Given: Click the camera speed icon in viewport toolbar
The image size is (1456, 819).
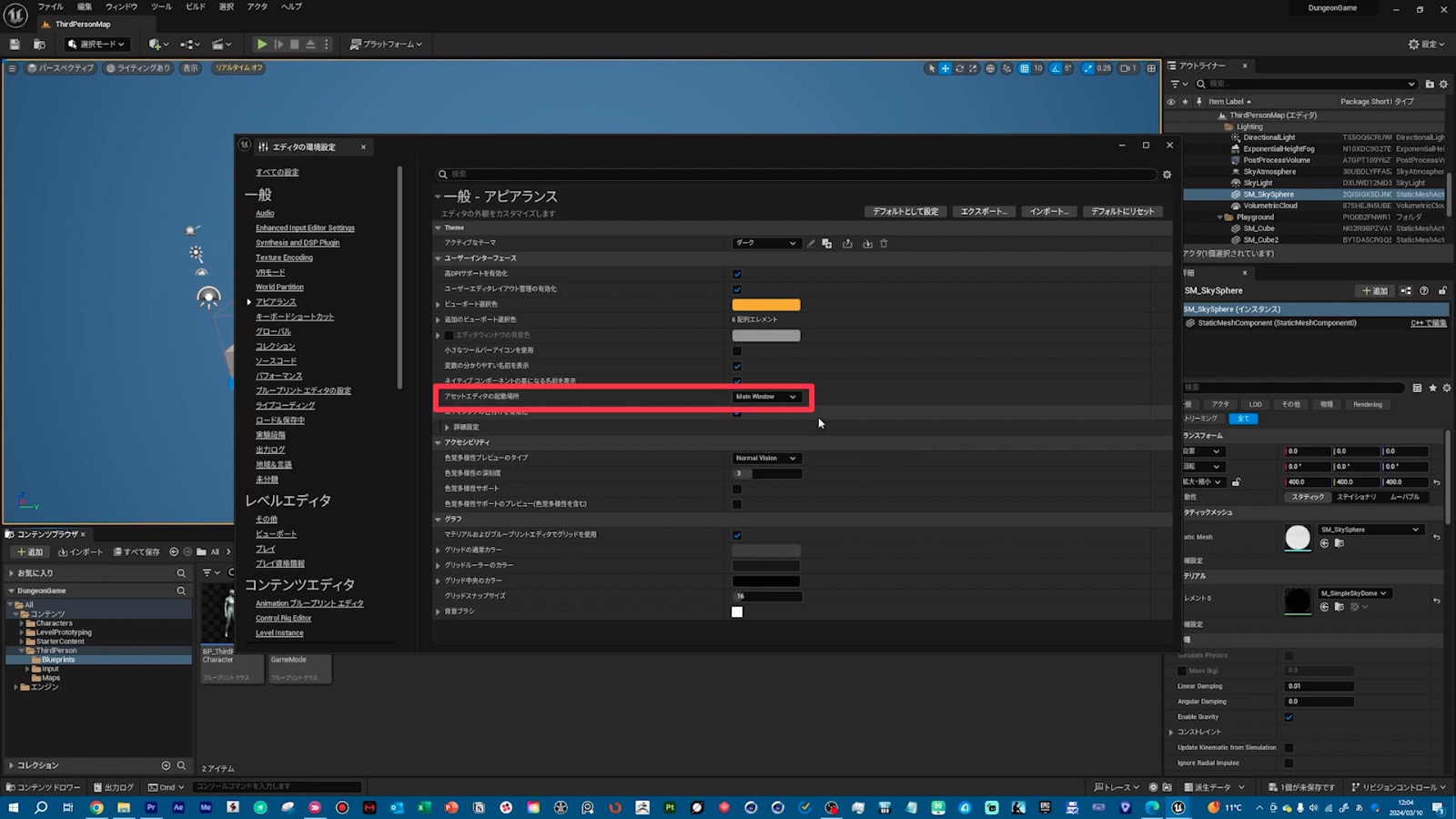Looking at the screenshot, I should click(1126, 68).
